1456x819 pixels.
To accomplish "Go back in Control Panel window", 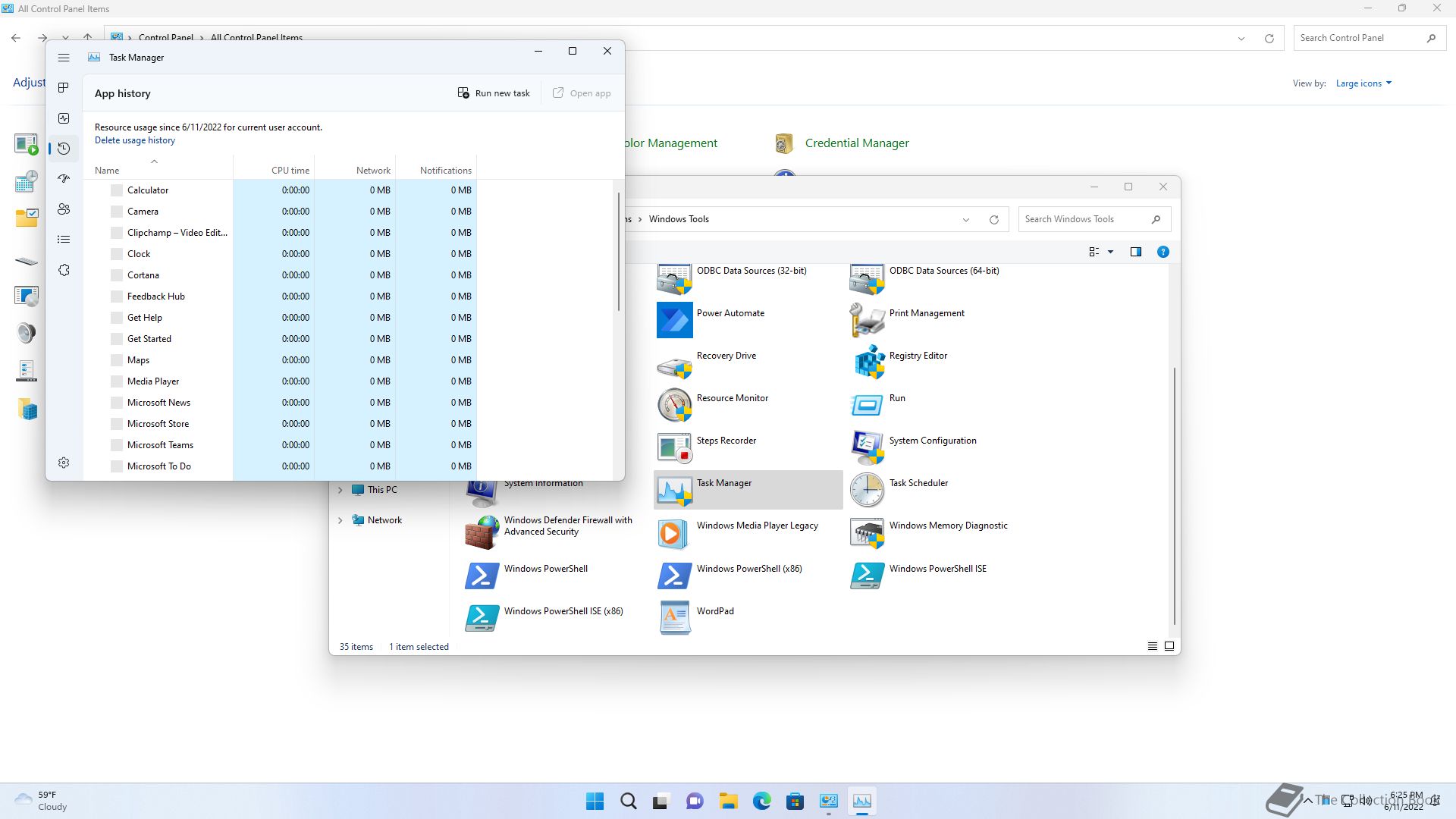I will [16, 38].
